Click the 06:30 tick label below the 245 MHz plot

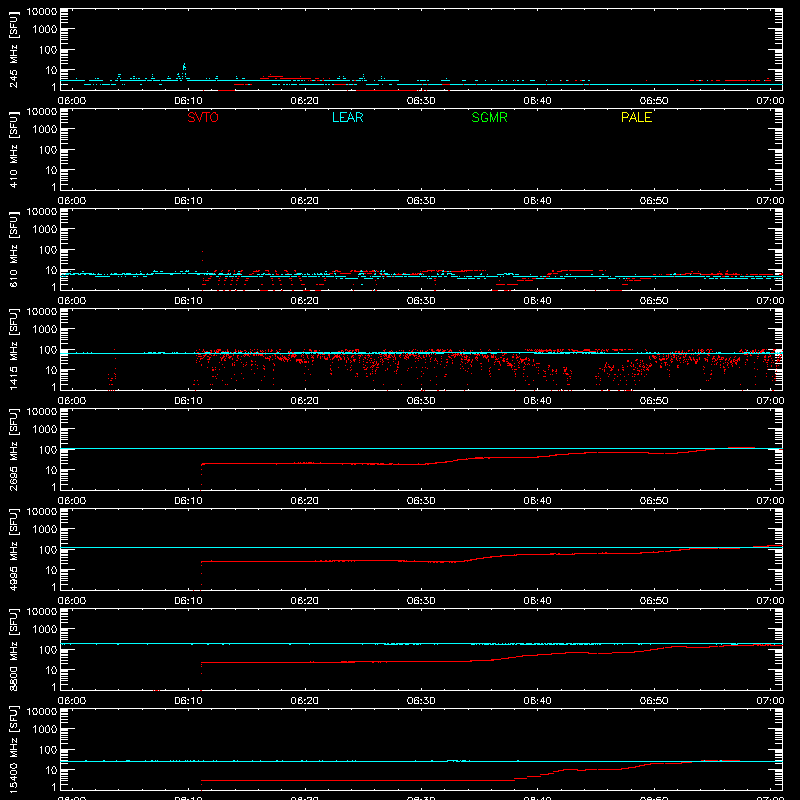tap(421, 101)
